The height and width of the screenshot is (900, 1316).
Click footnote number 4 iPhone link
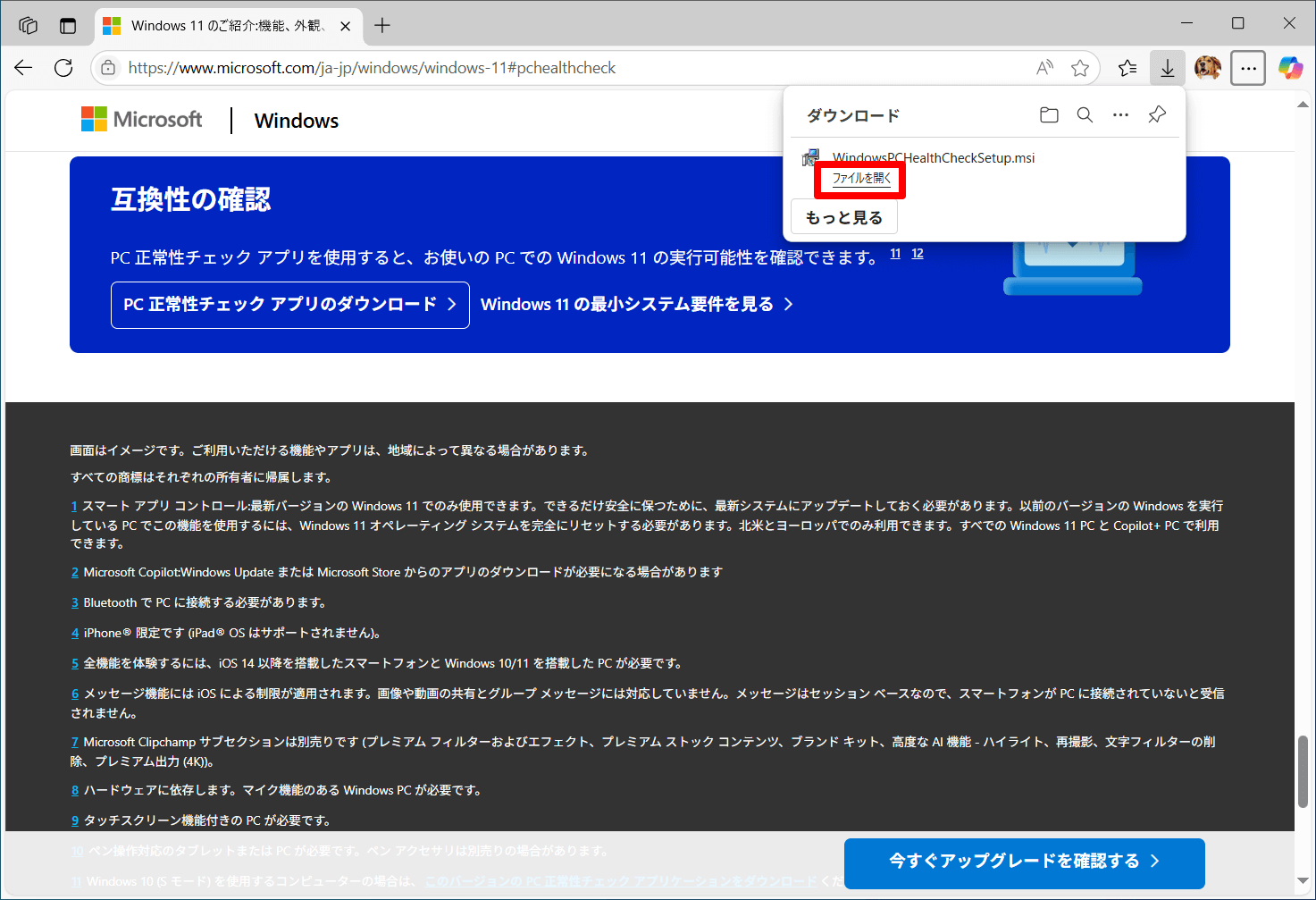75,633
